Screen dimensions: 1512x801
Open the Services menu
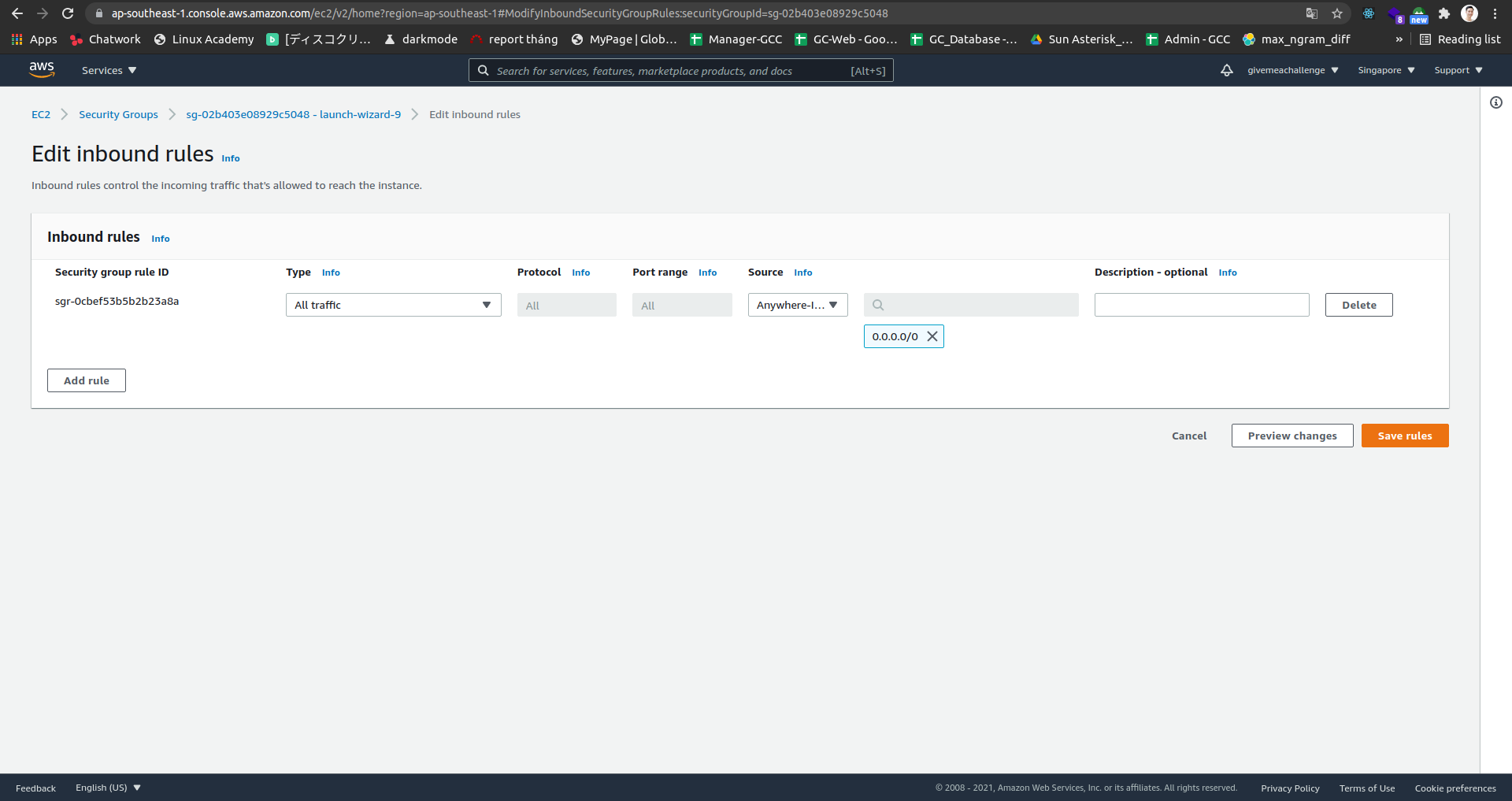click(108, 70)
